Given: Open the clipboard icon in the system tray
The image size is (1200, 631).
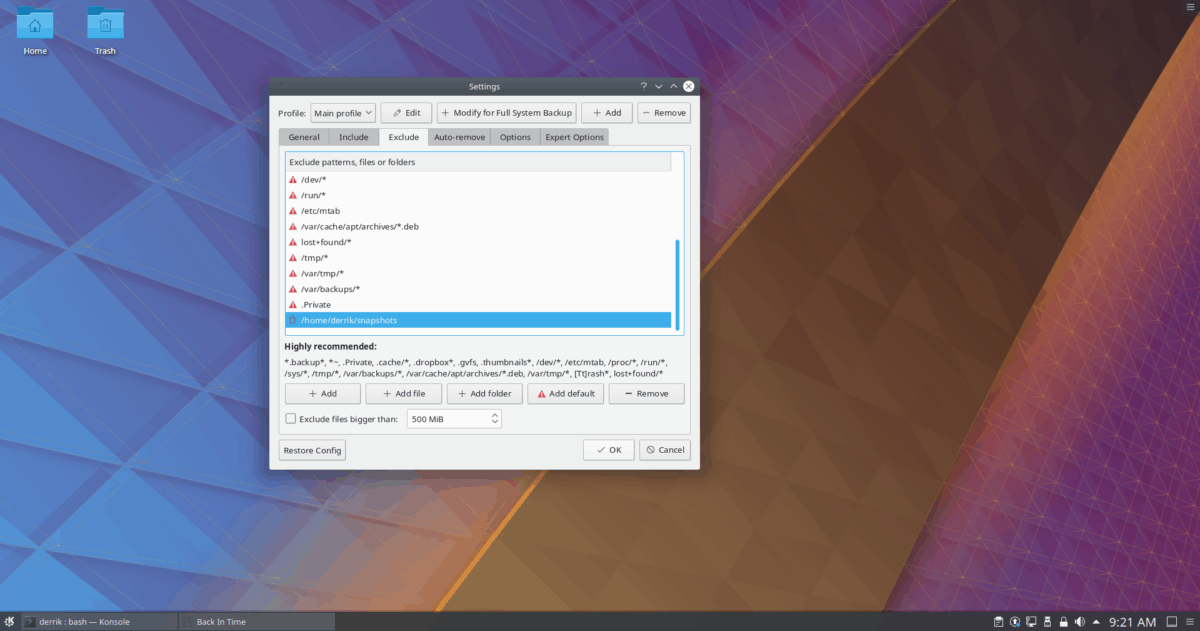Looking at the screenshot, I should coord(998,621).
